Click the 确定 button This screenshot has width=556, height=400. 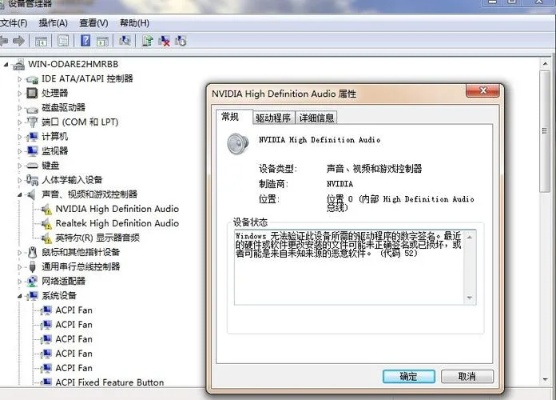[409, 376]
